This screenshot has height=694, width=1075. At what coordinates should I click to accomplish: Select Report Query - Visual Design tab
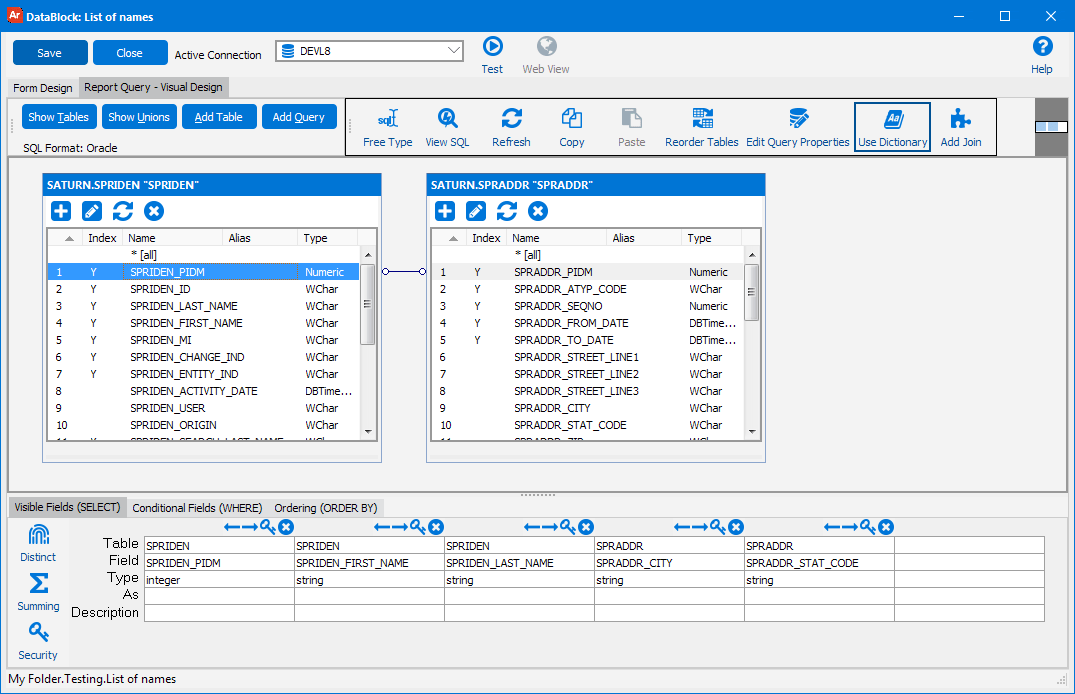coord(154,87)
